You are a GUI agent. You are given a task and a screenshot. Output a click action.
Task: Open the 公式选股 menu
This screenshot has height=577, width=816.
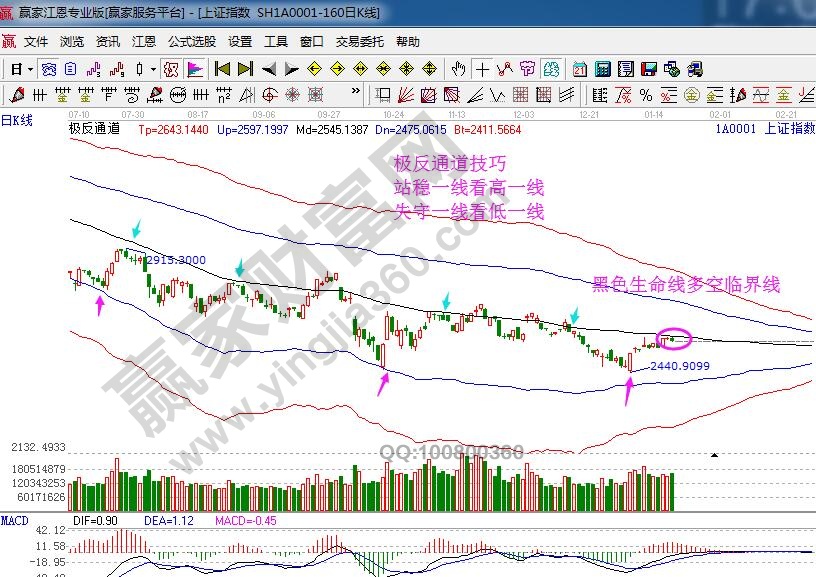click(191, 42)
